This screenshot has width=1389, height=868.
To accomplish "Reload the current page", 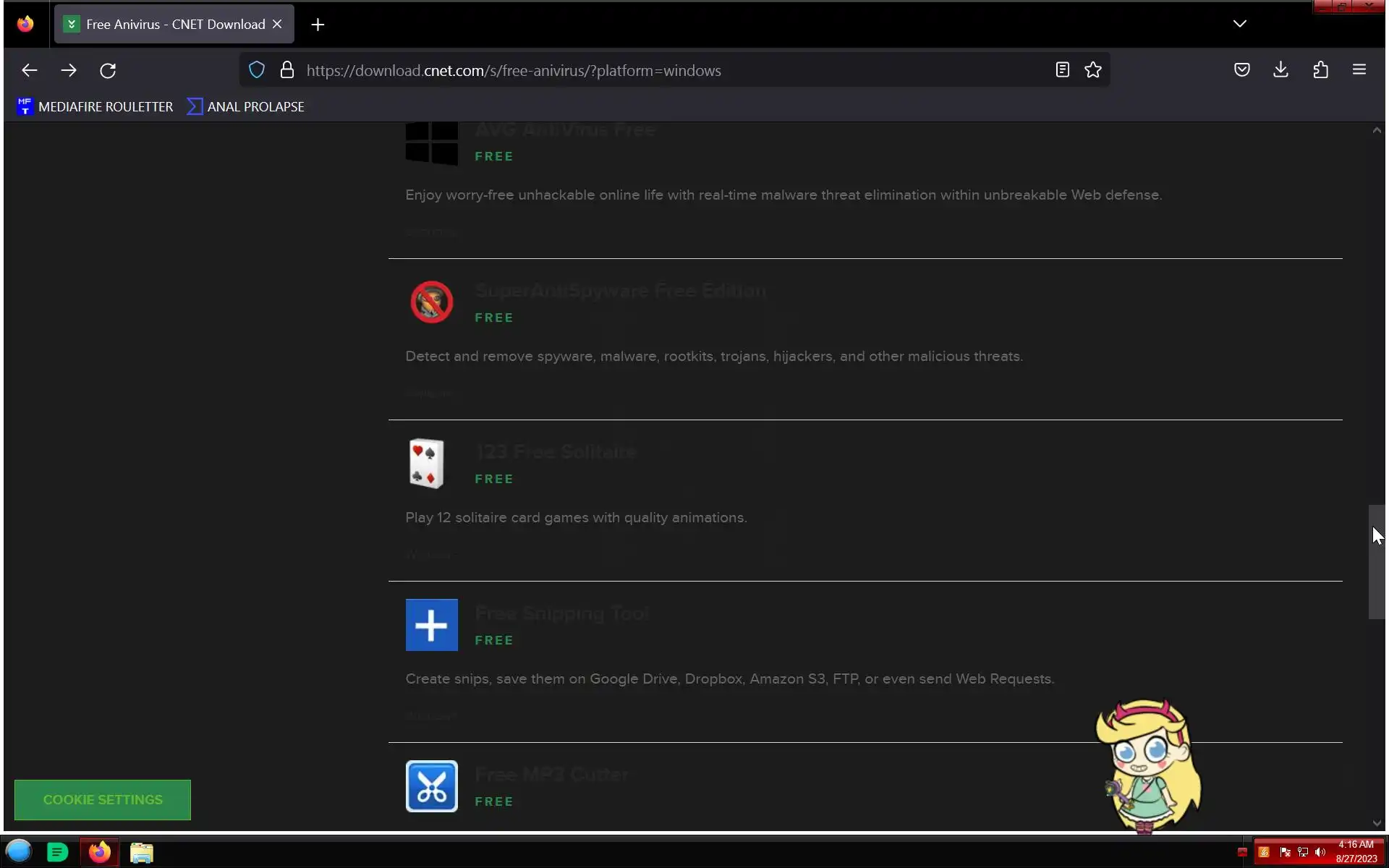I will [108, 70].
